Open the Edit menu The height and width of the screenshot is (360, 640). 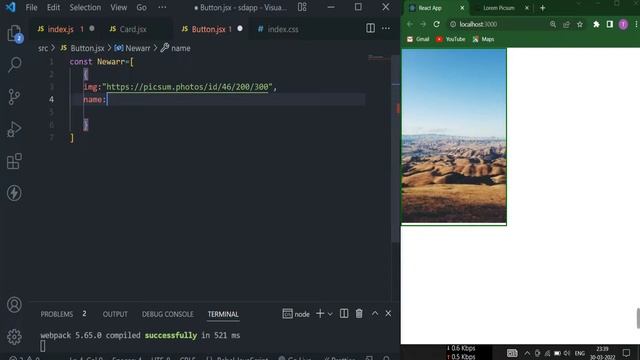[x=53, y=7]
